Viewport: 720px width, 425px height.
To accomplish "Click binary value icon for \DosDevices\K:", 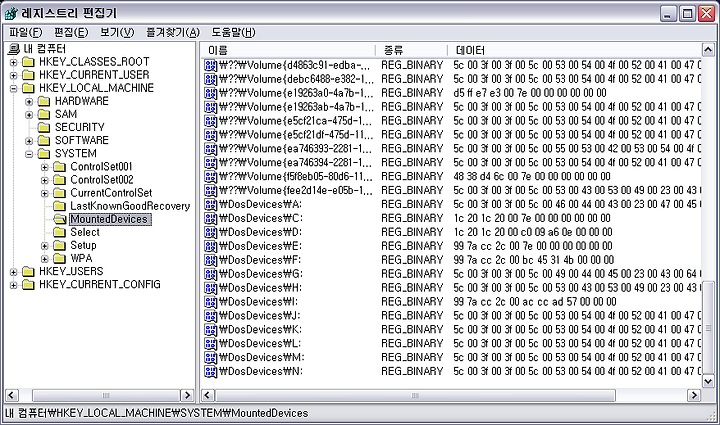I will (210, 330).
